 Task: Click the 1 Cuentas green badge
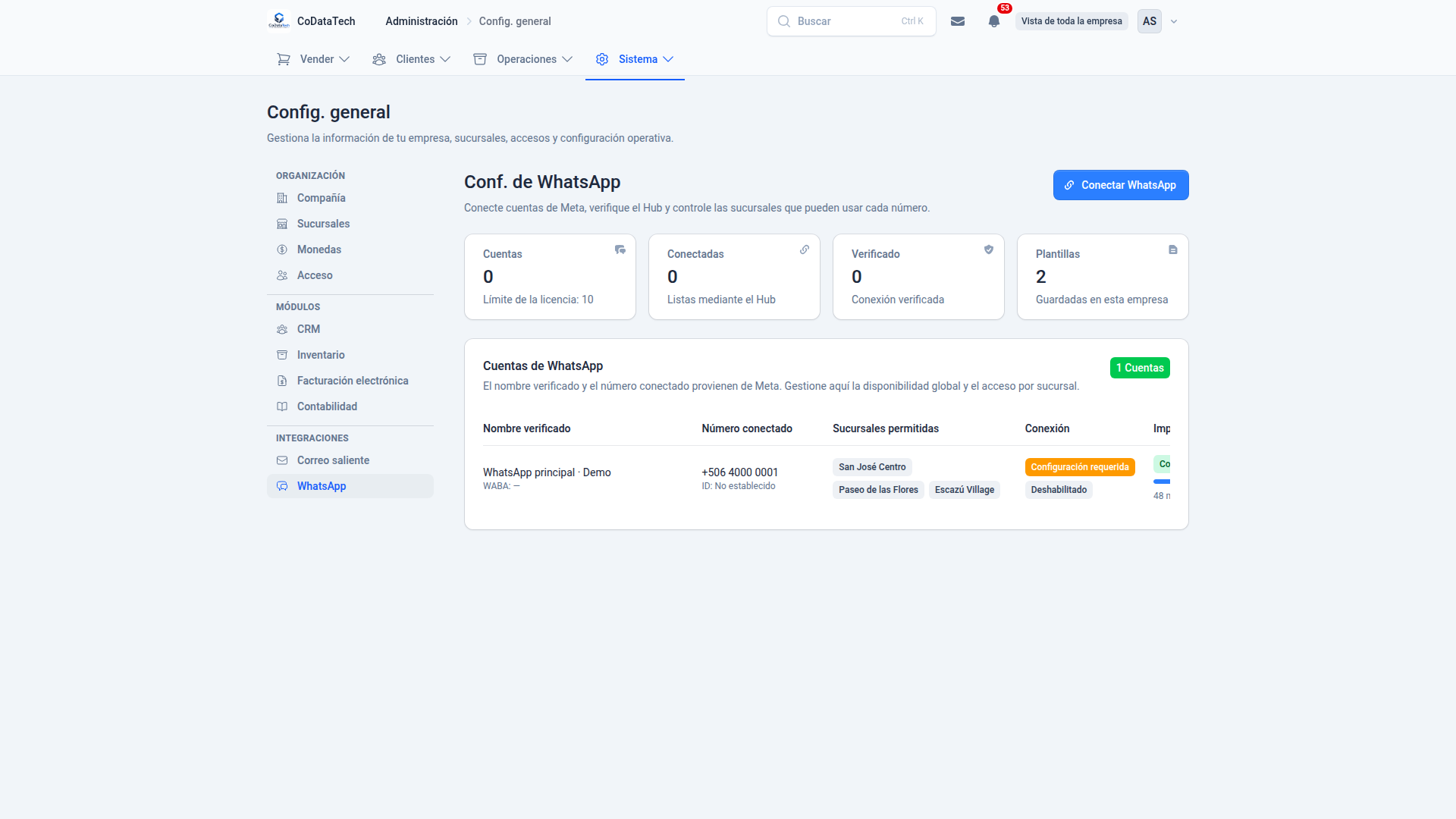tap(1140, 368)
